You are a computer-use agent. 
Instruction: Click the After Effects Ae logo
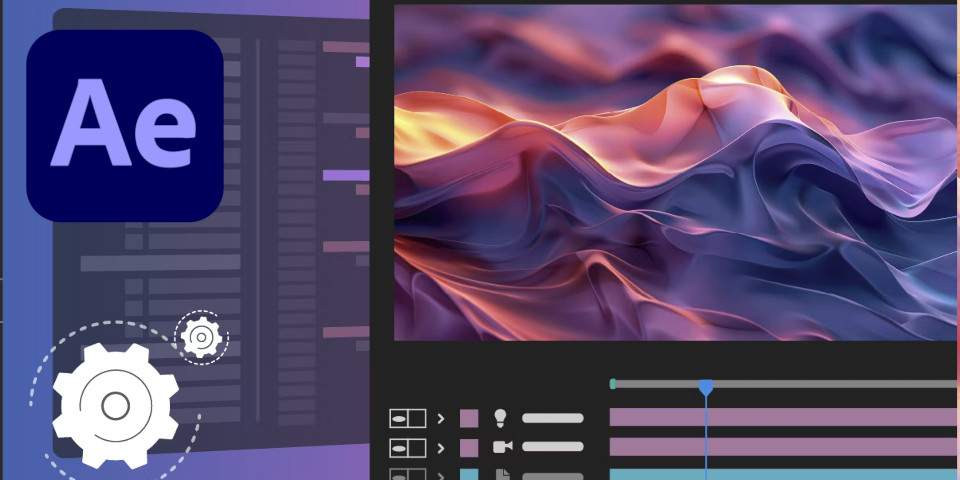(x=124, y=125)
